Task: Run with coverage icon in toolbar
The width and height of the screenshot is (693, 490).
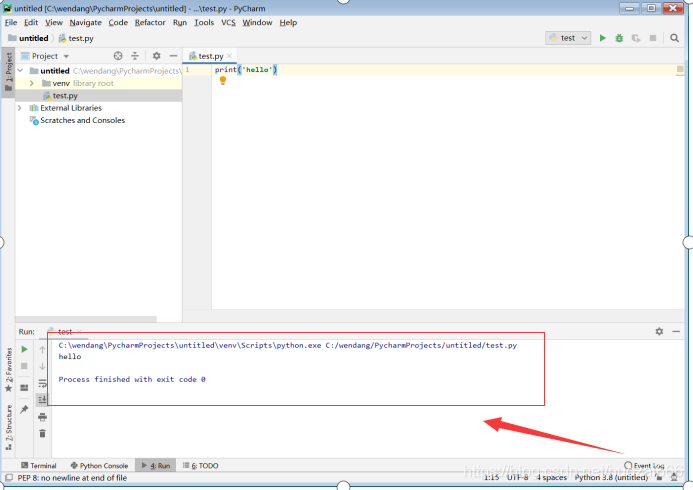Action: click(636, 38)
